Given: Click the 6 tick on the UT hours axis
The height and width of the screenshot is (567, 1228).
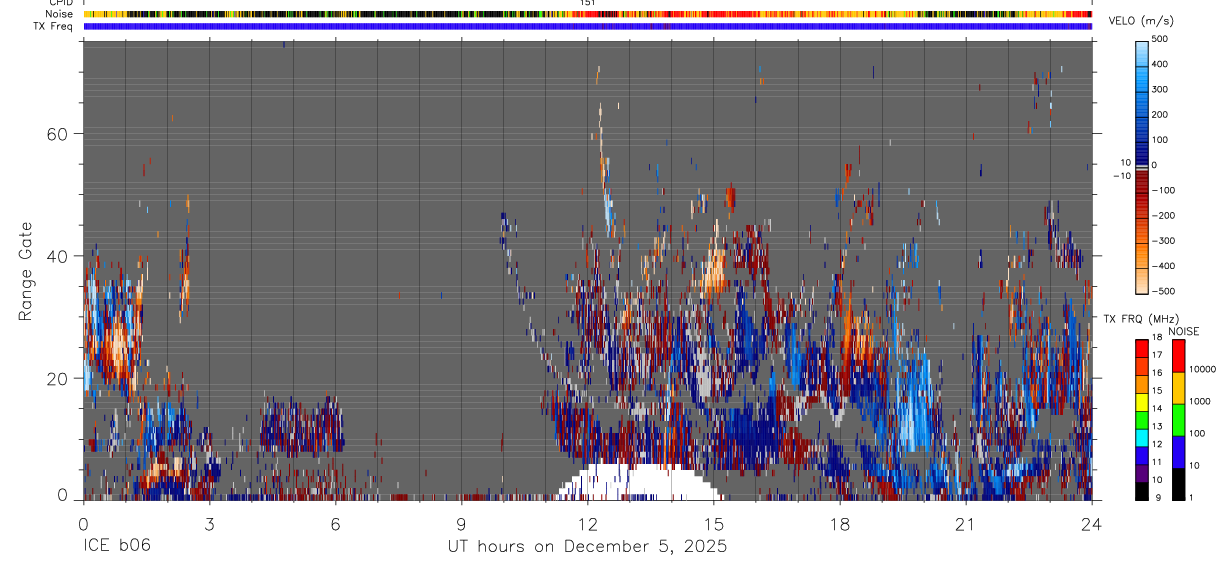Looking at the screenshot, I should click(x=335, y=524).
